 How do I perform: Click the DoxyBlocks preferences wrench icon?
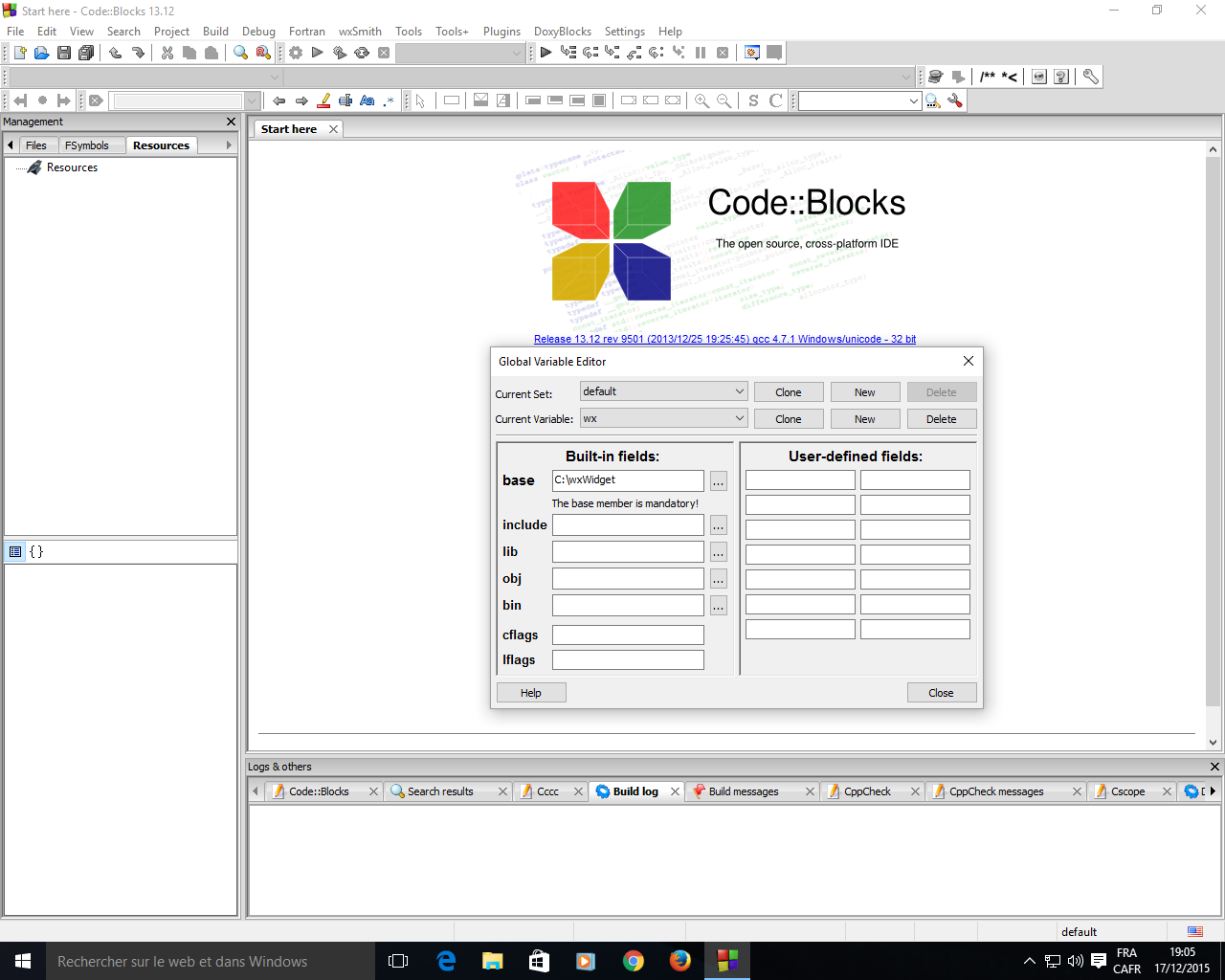point(1090,77)
